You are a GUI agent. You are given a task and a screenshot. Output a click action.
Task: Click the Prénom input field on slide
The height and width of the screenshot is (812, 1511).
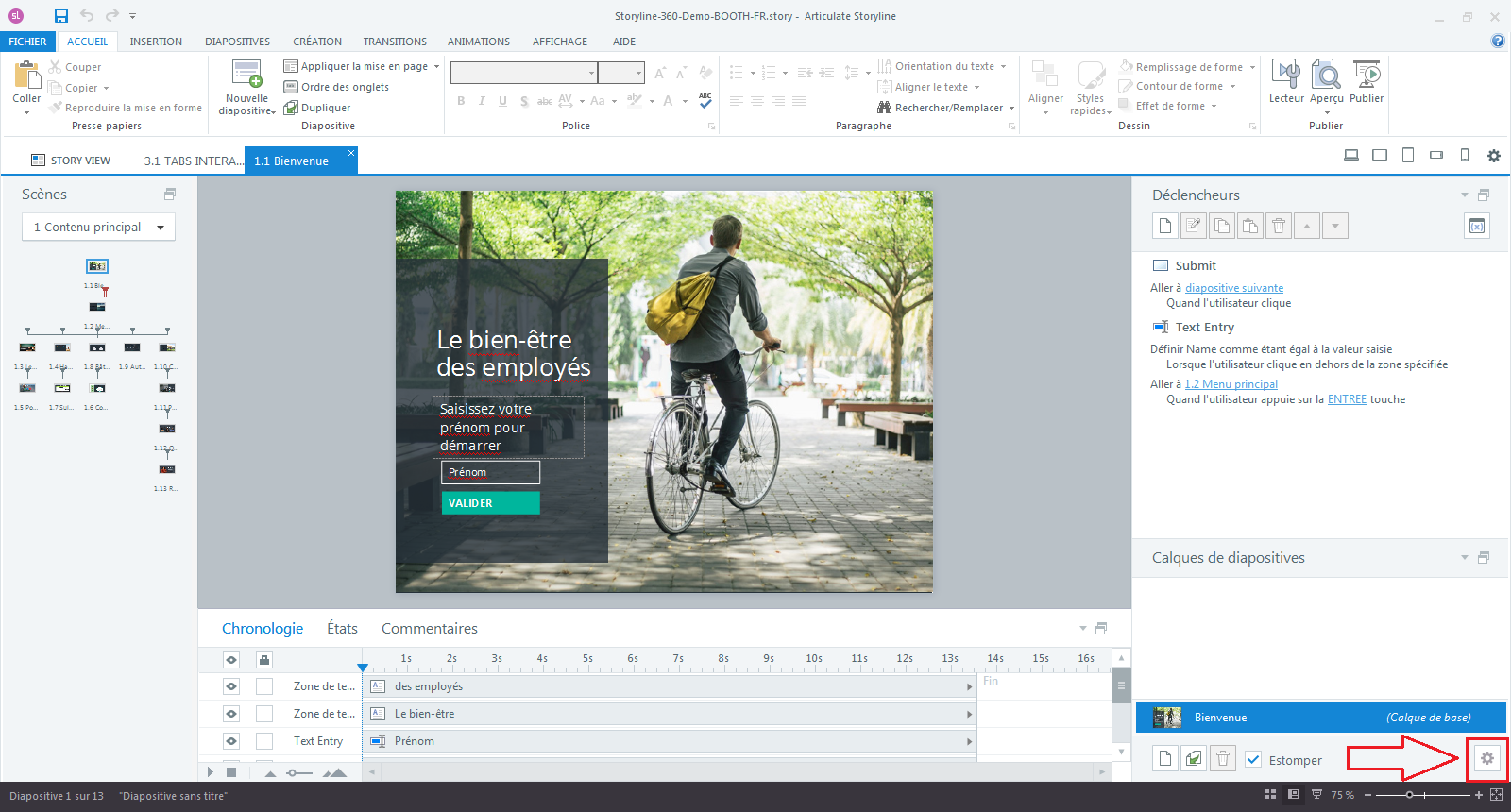point(490,472)
